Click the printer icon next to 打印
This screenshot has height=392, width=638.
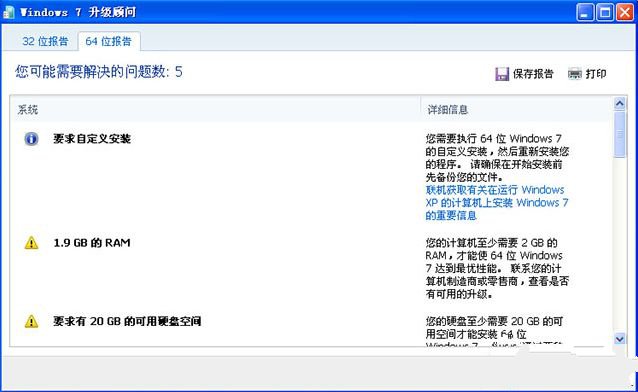click(575, 74)
